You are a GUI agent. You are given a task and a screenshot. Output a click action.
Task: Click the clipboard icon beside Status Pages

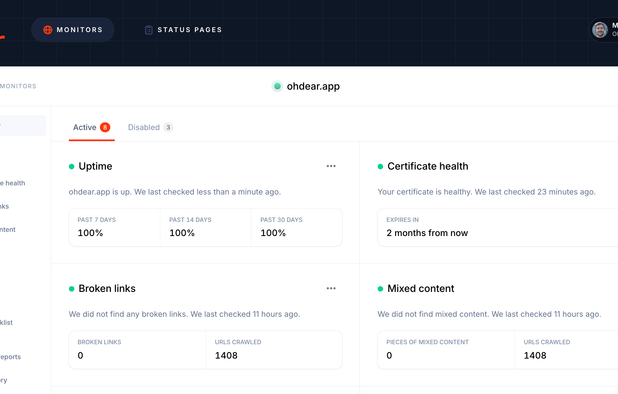149,30
